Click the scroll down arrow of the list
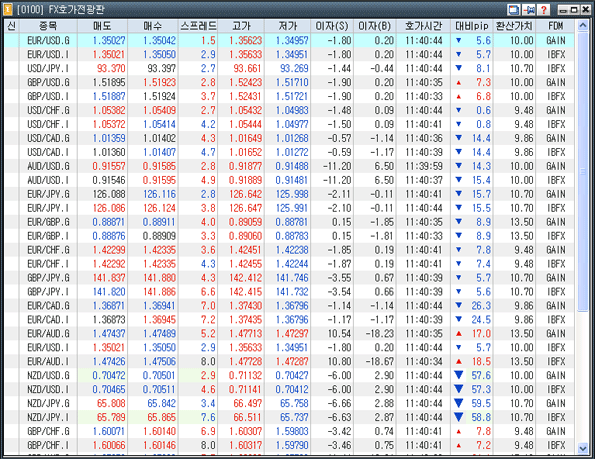 [x=582, y=448]
